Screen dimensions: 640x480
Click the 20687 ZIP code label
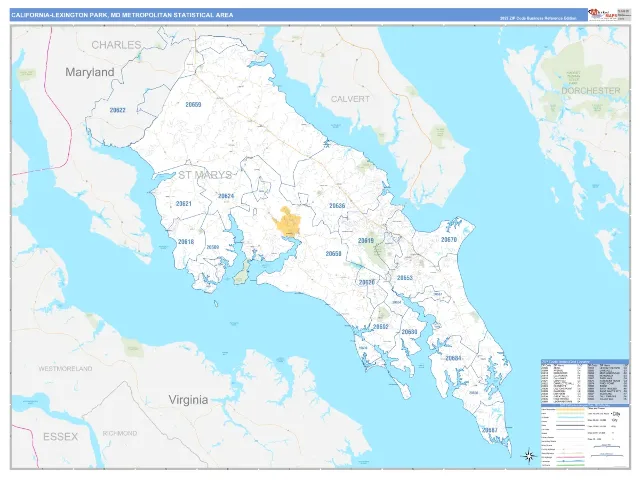tap(489, 430)
